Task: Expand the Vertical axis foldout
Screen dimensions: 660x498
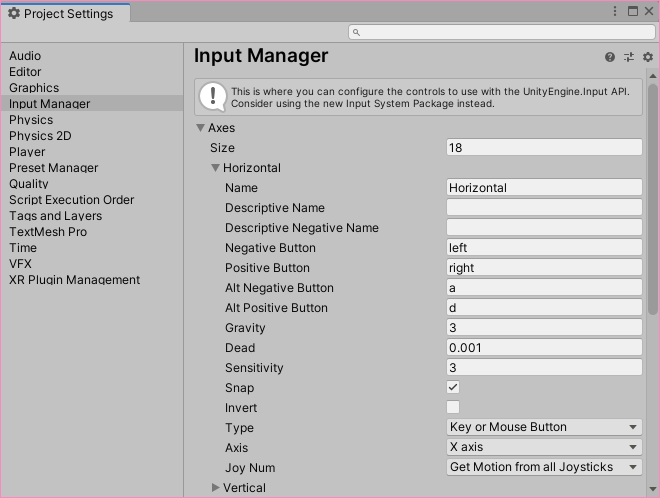Action: [x=216, y=487]
